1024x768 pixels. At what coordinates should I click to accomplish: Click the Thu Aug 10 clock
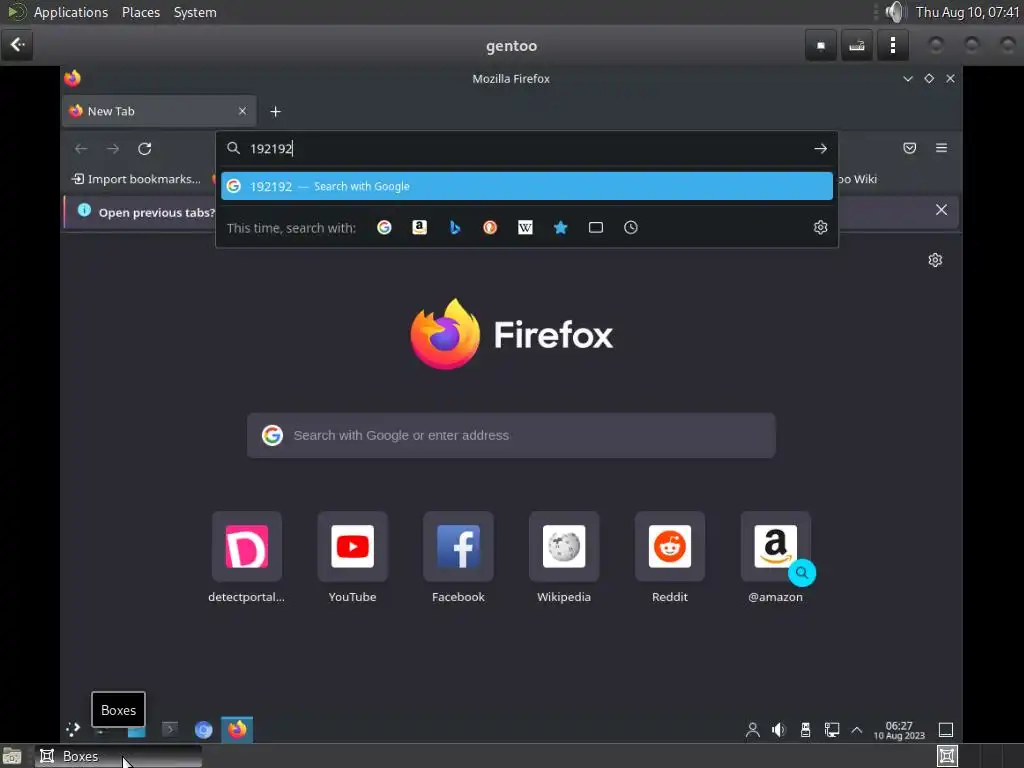[967, 12]
